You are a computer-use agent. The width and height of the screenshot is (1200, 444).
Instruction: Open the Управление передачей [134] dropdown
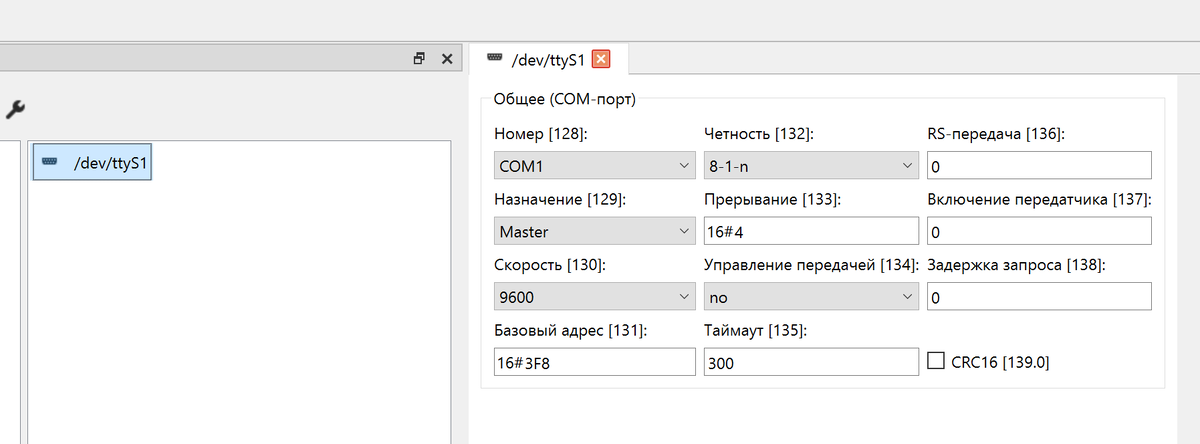(811, 297)
